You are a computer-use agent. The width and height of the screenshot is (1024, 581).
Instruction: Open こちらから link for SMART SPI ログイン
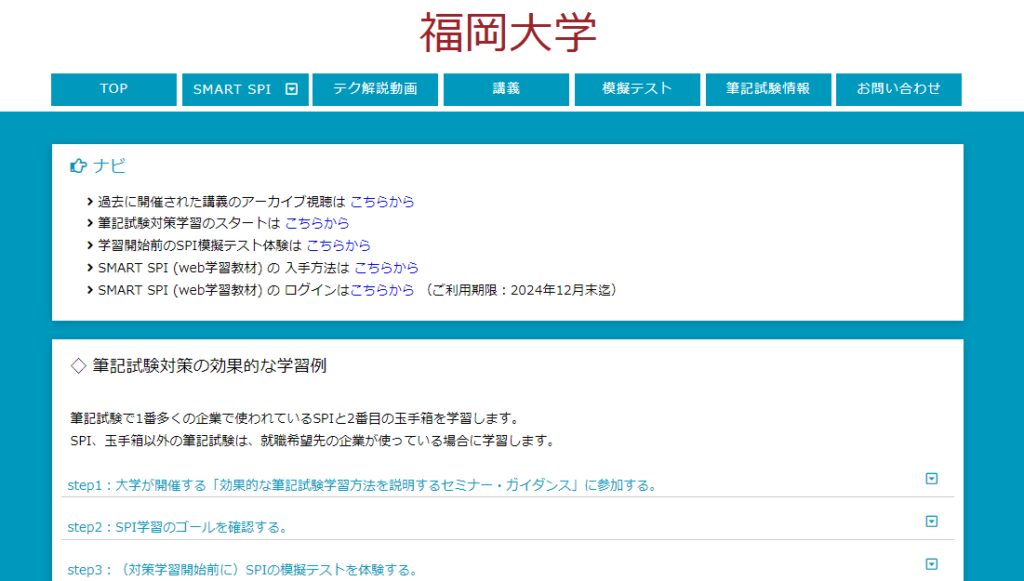click(x=382, y=290)
